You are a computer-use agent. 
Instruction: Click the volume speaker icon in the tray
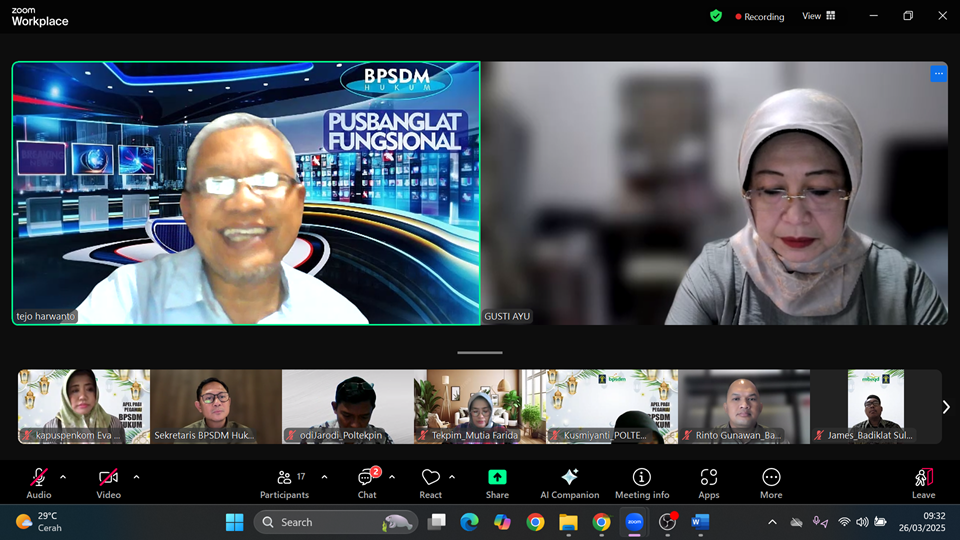pyautogui.click(x=862, y=522)
